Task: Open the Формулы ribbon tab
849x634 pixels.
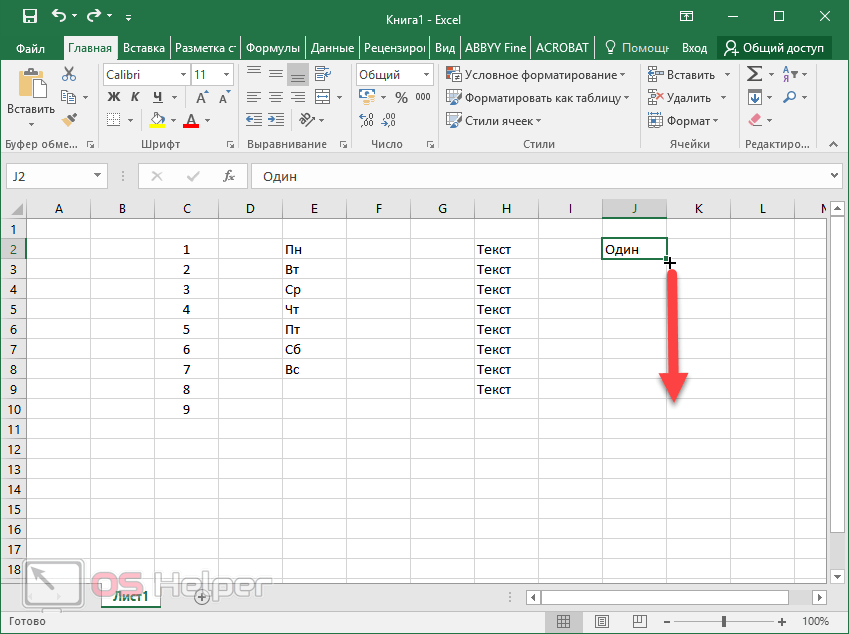Action: tap(273, 47)
